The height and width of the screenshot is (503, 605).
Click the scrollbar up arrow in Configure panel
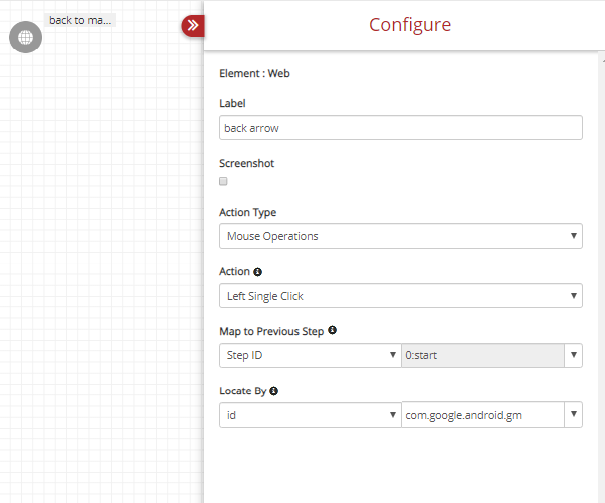click(x=603, y=60)
